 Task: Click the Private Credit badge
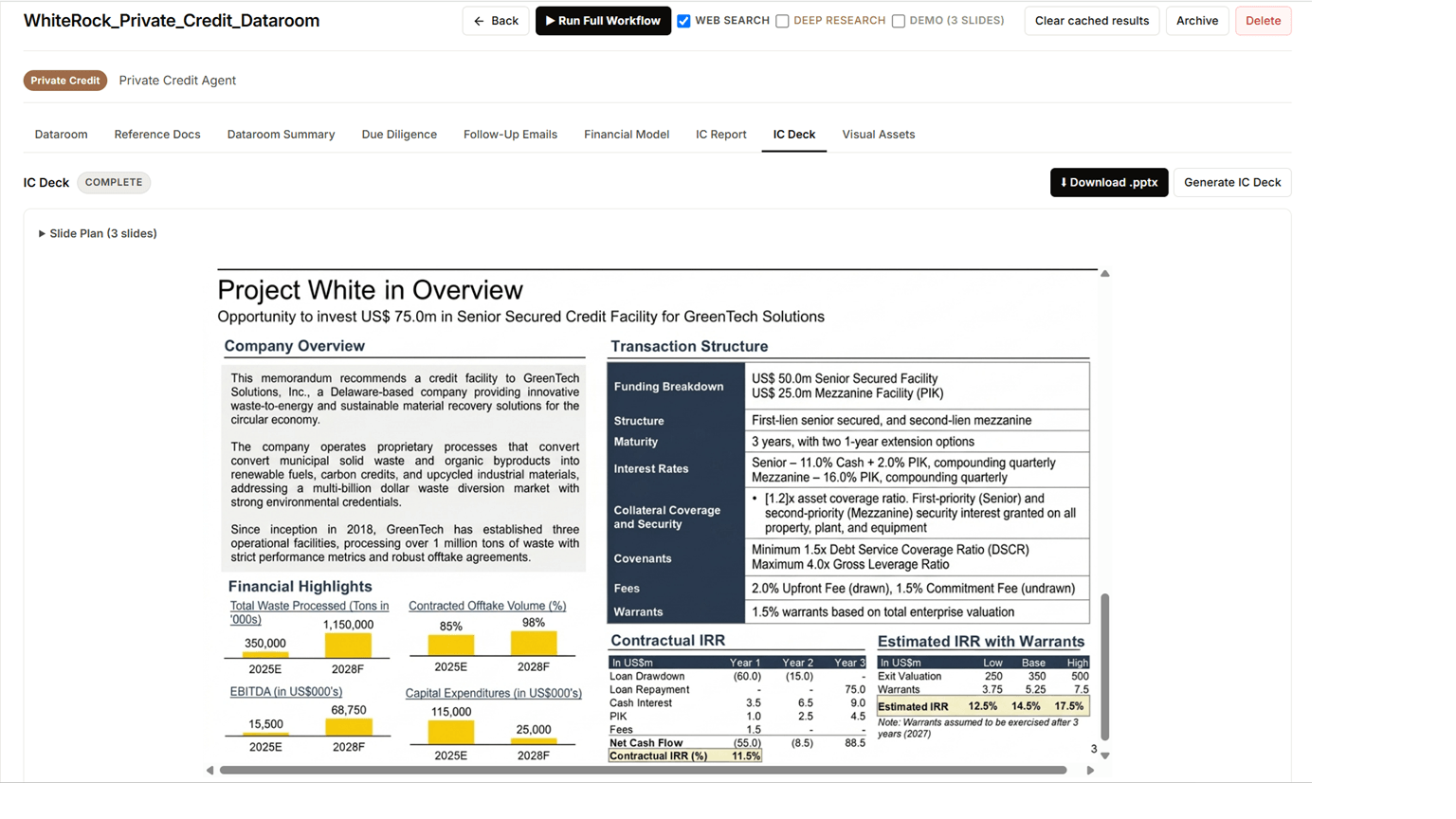click(x=65, y=81)
